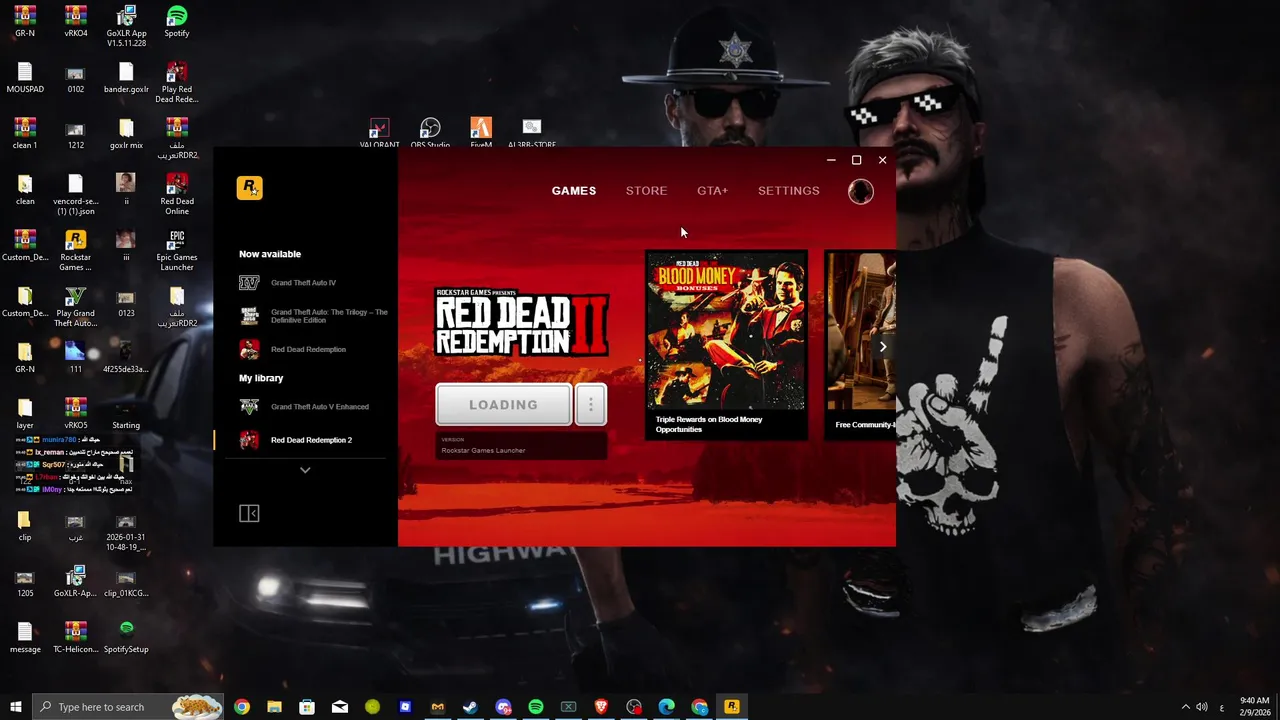Open Steam from the taskbar
This screenshot has height=720, width=1280.
click(470, 707)
